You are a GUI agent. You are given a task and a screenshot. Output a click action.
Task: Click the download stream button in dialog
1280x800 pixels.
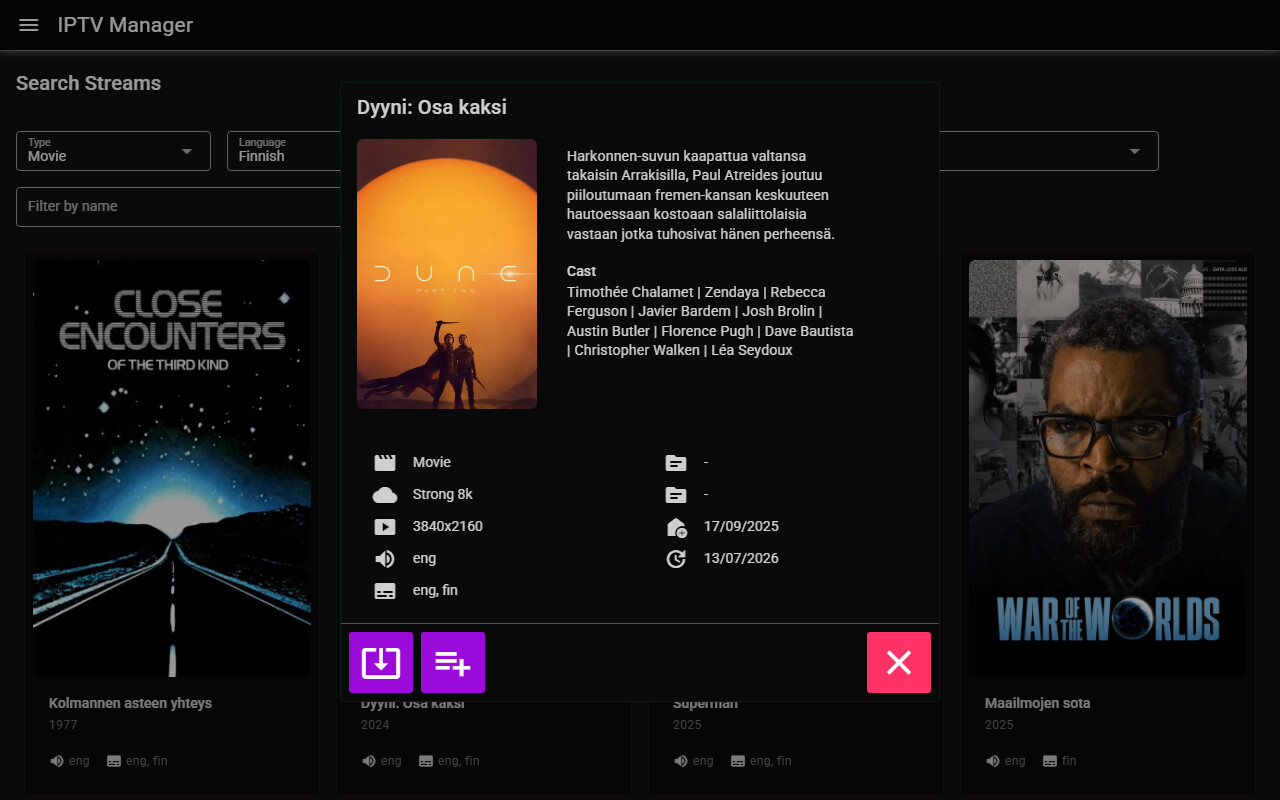(x=381, y=662)
